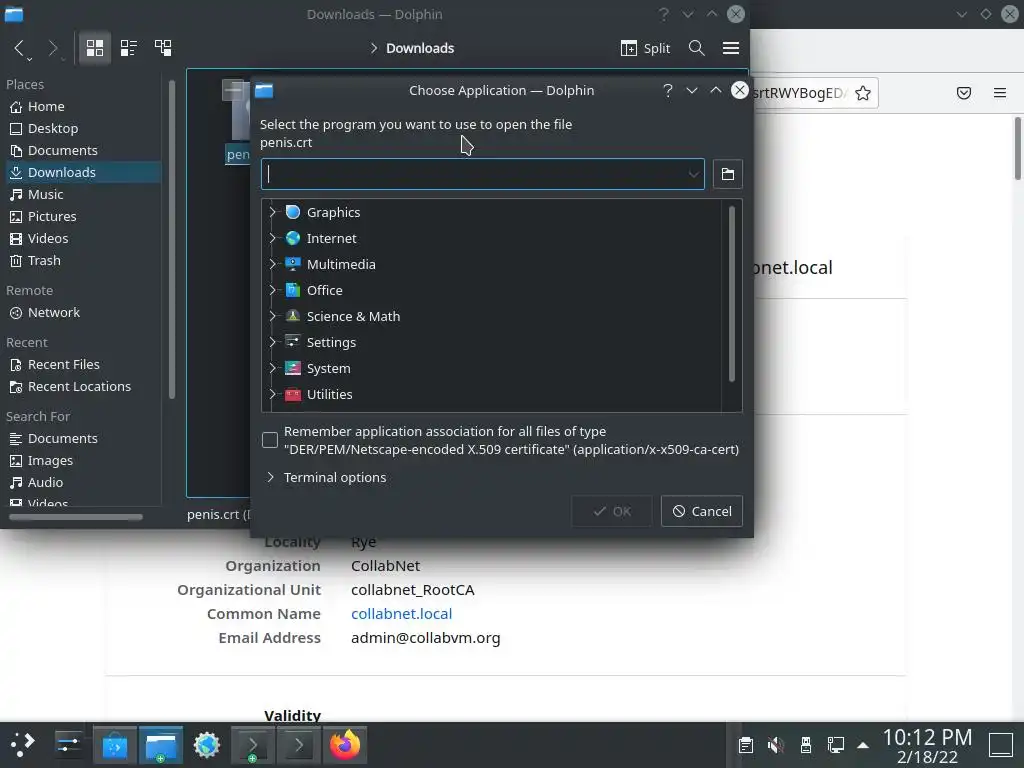Click the help question mark in Choose Application dialog
1024x768 pixels.
(x=667, y=90)
